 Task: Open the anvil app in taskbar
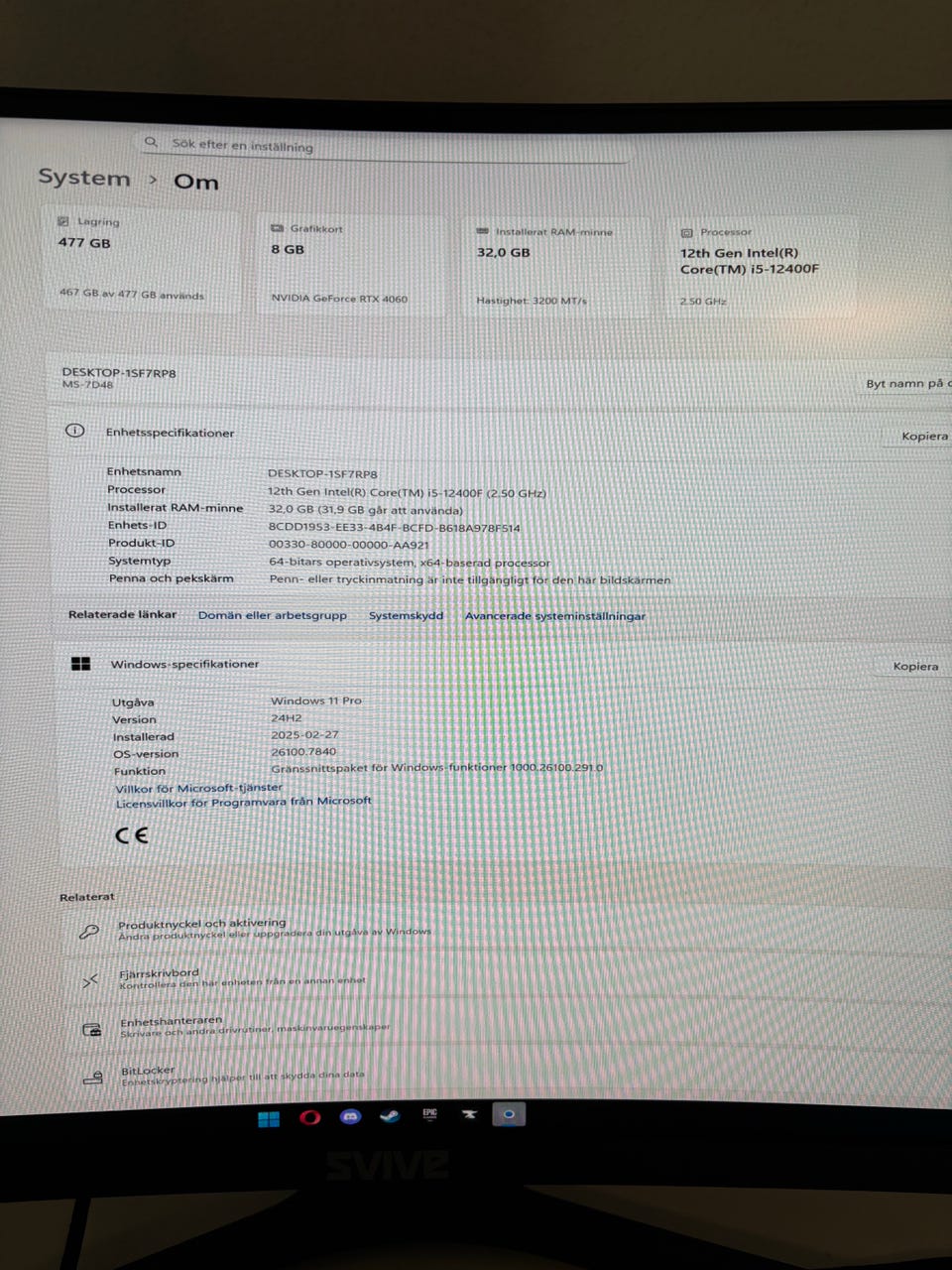tap(469, 1115)
